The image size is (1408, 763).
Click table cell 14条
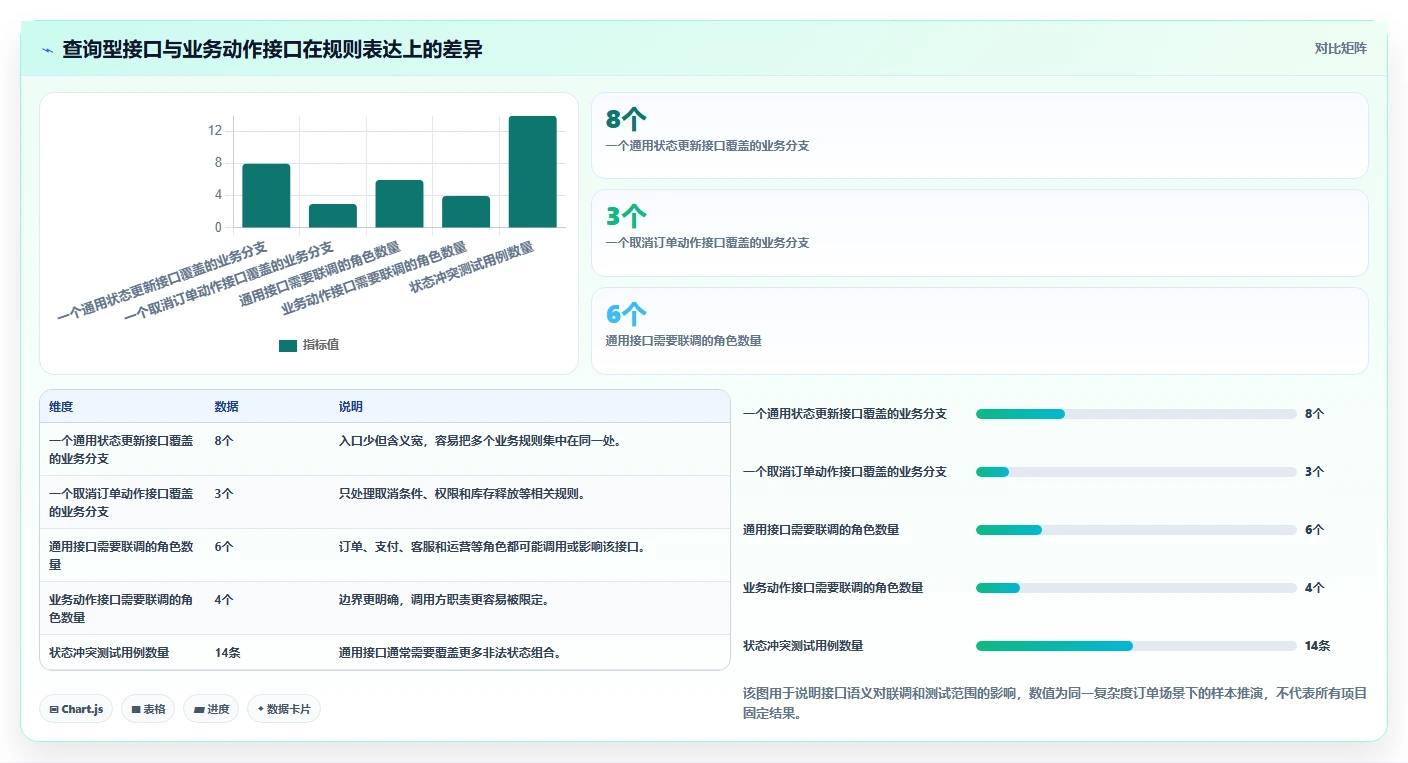coord(227,653)
